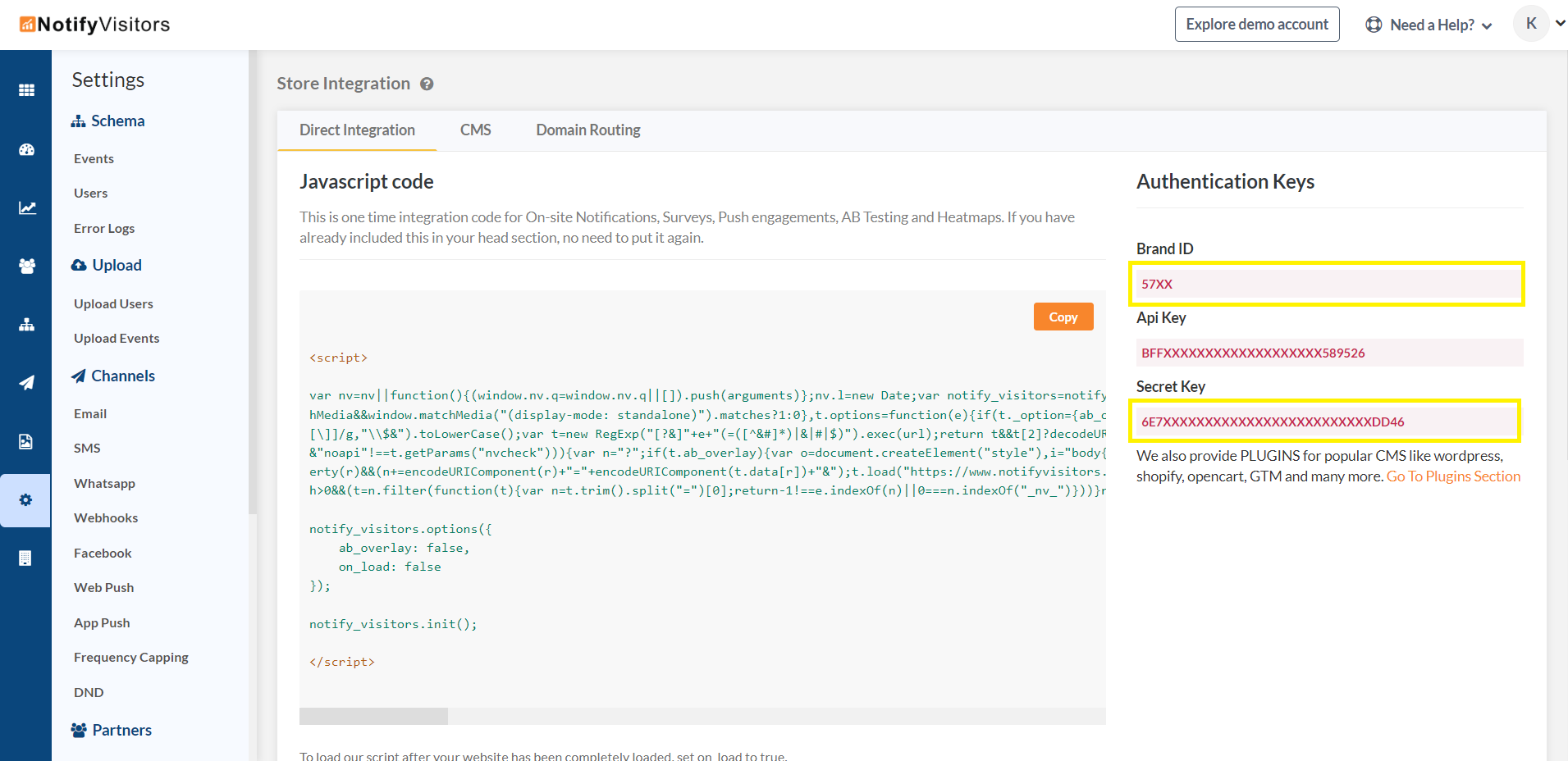Click the Channels paper plane icon
Viewport: 1568px width, 761px height.
[78, 376]
